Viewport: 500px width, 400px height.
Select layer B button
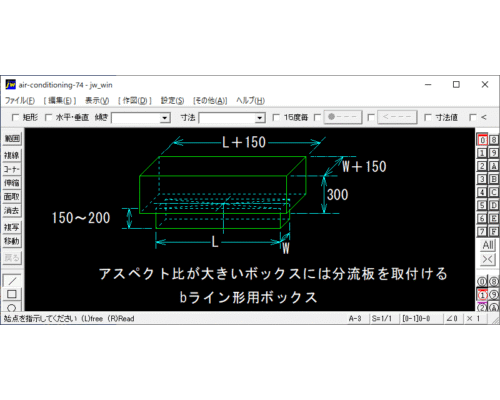click(x=494, y=179)
